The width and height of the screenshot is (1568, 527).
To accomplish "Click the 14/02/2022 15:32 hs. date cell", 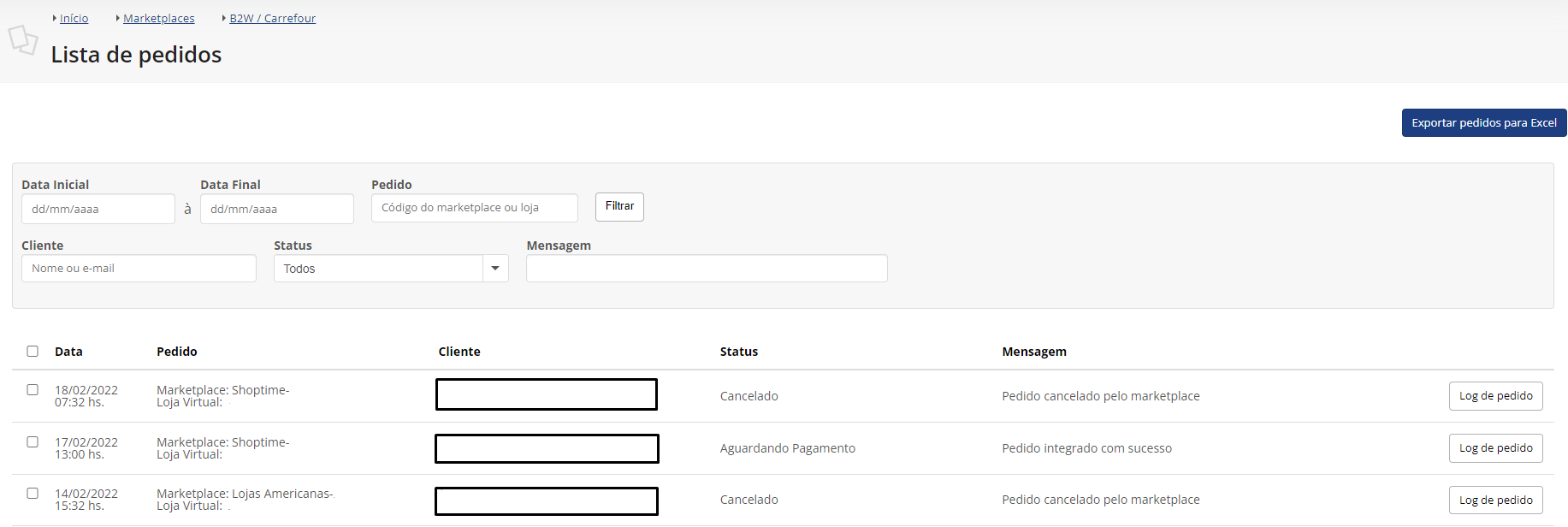I will [86, 500].
